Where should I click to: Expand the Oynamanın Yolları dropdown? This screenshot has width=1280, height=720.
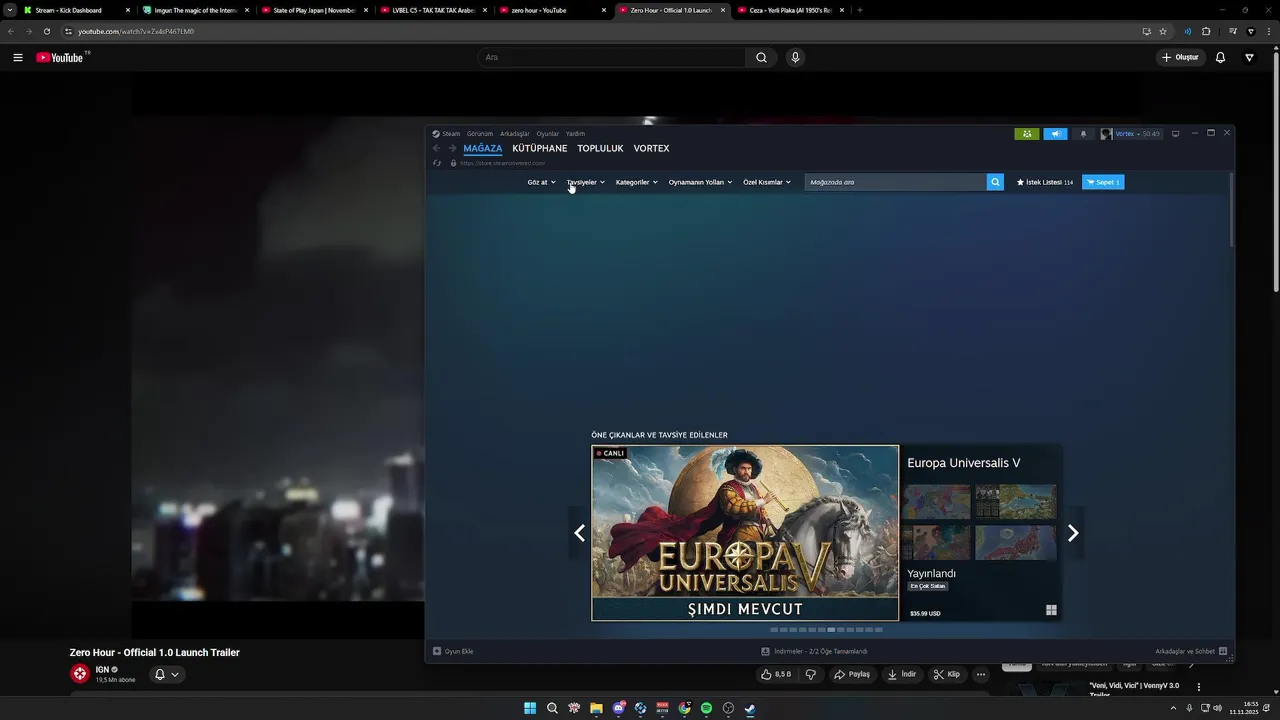(700, 182)
